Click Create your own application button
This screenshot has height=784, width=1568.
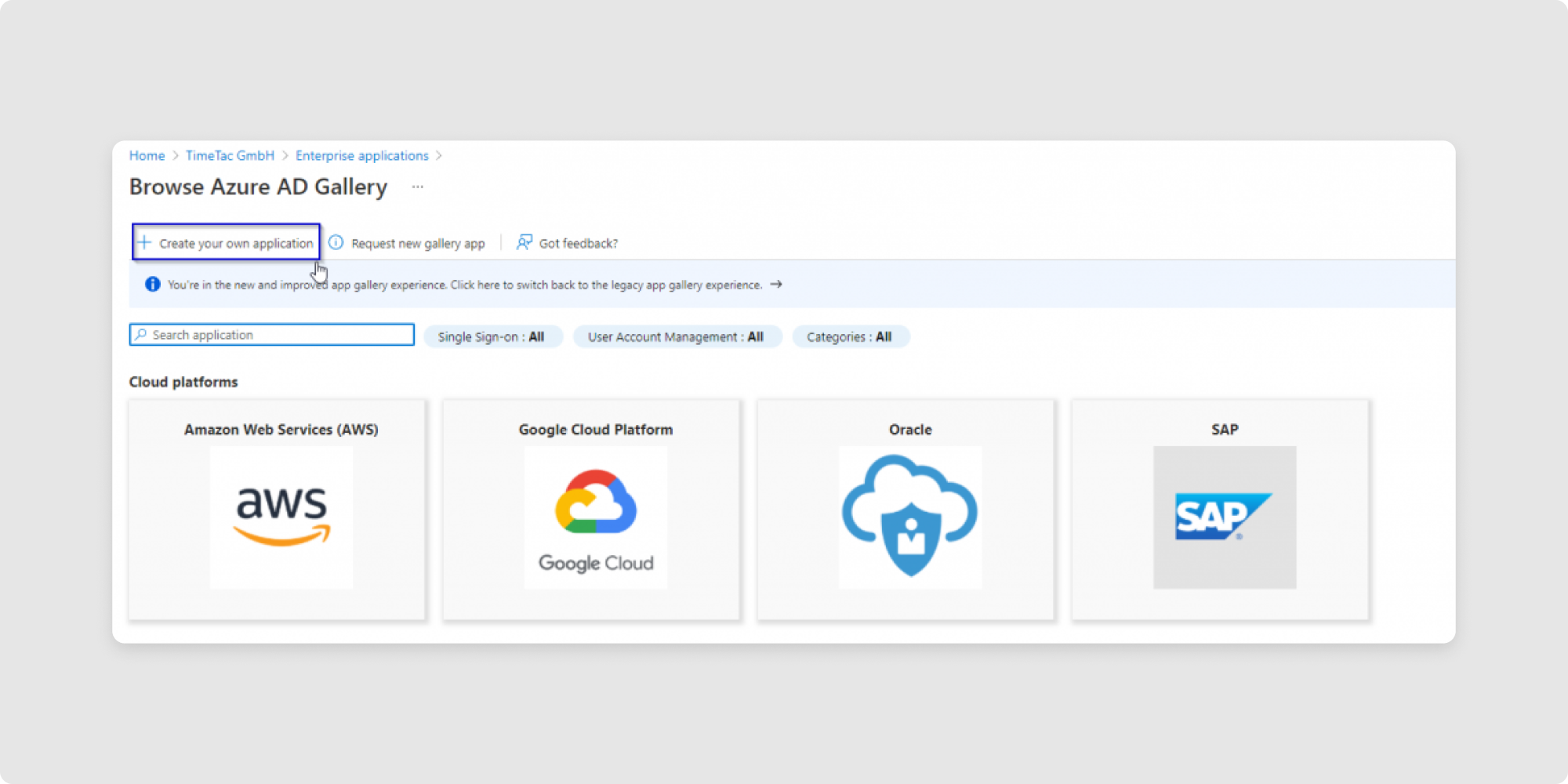click(x=235, y=244)
